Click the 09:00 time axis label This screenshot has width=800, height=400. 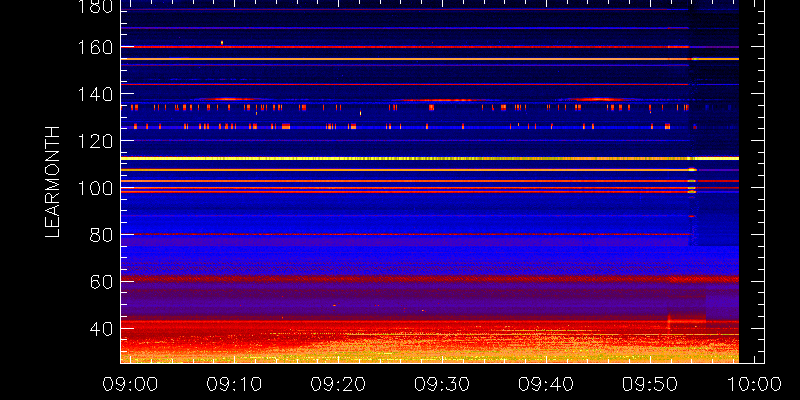pos(131,384)
